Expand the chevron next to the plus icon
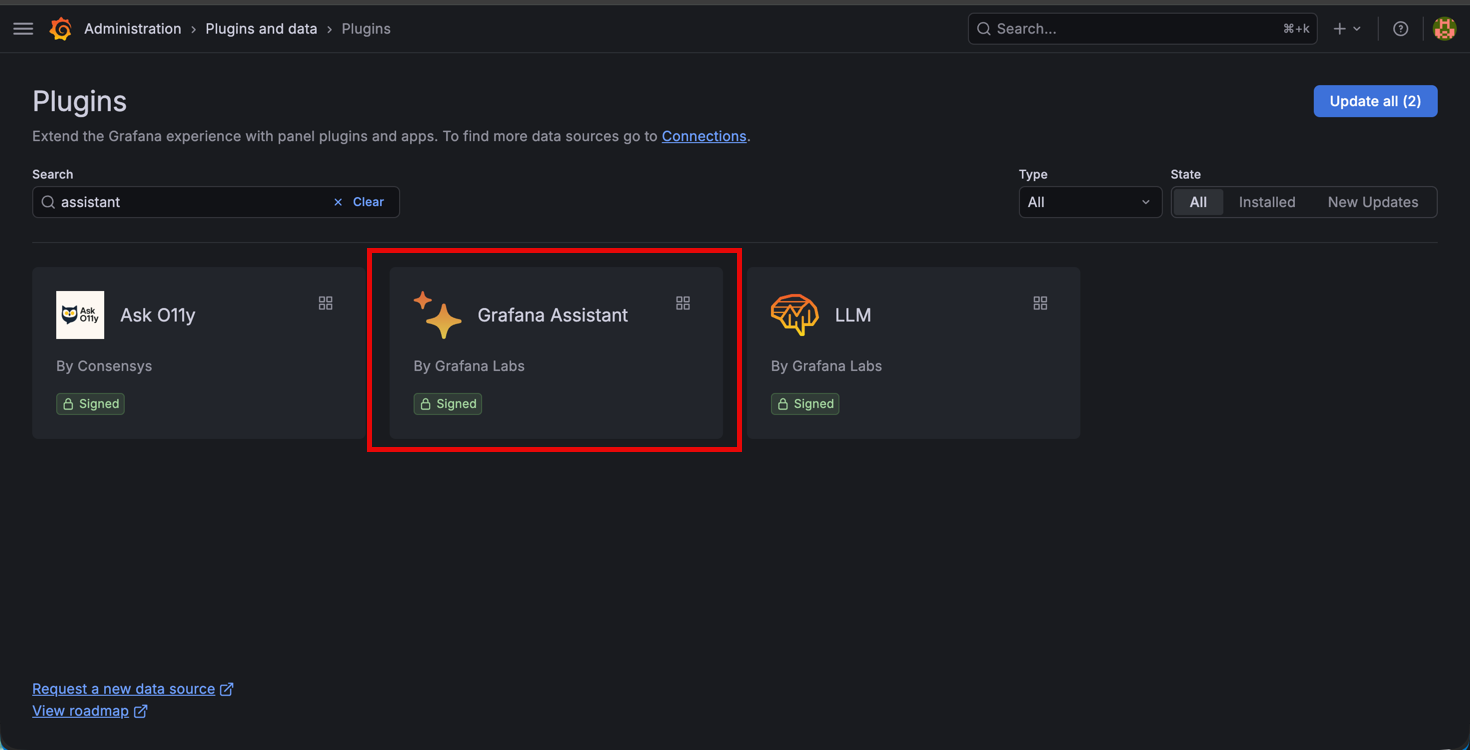 tap(1357, 29)
